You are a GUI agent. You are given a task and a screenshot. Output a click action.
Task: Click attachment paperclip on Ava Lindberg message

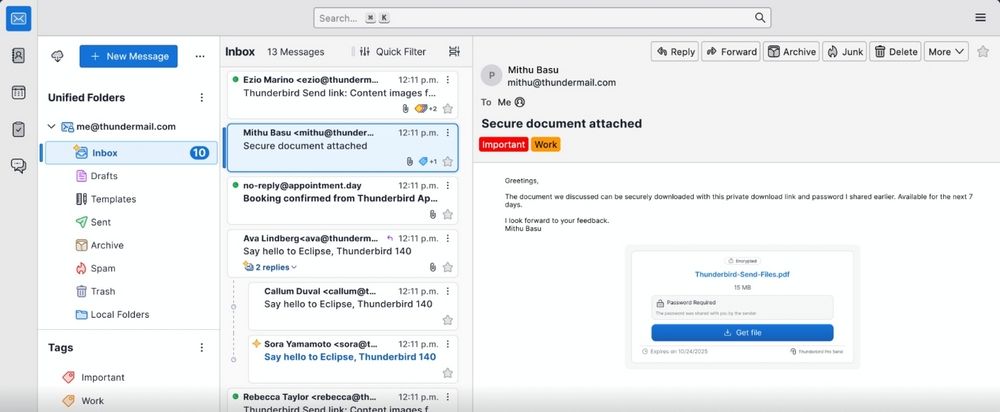(432, 267)
